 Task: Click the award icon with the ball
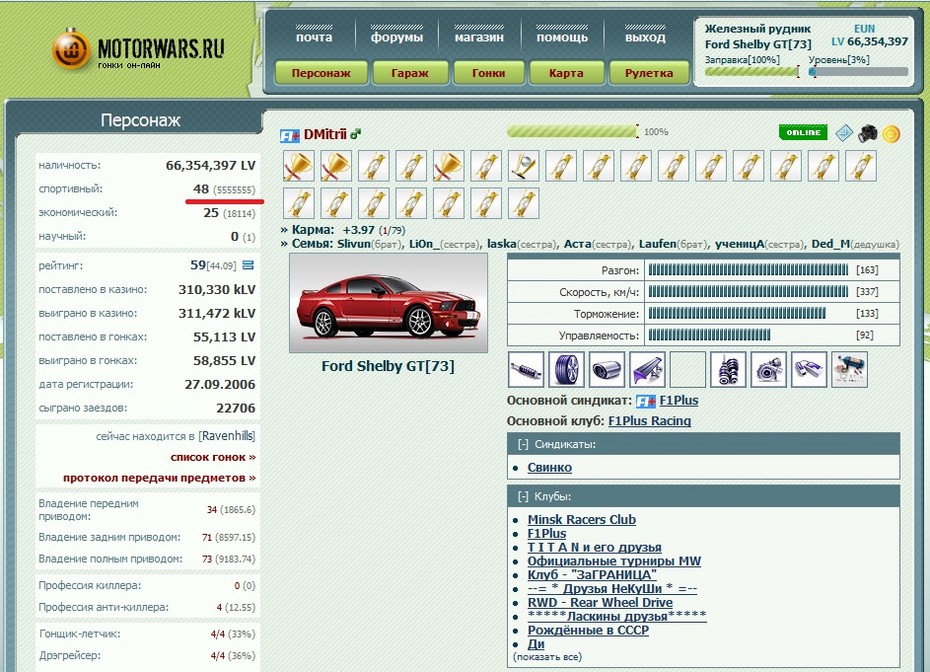click(x=524, y=165)
